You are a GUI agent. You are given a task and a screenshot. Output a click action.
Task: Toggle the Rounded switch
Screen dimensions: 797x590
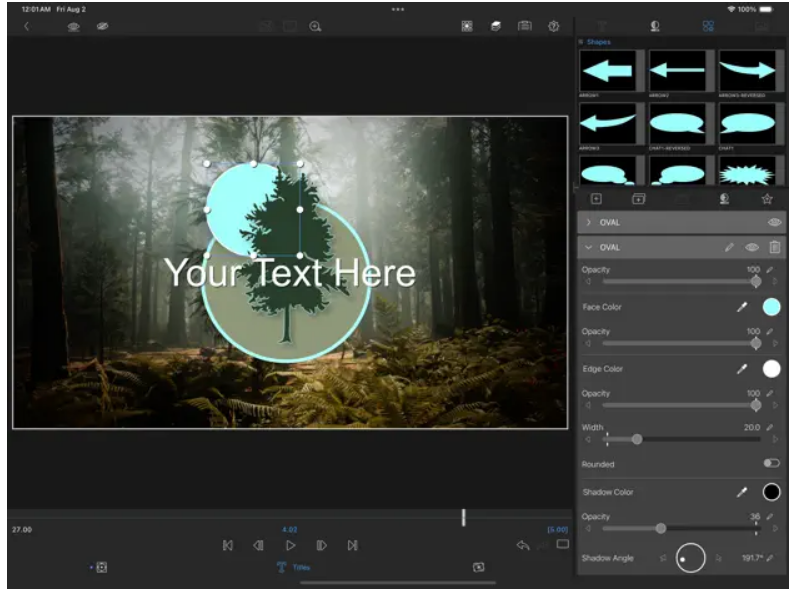771,464
